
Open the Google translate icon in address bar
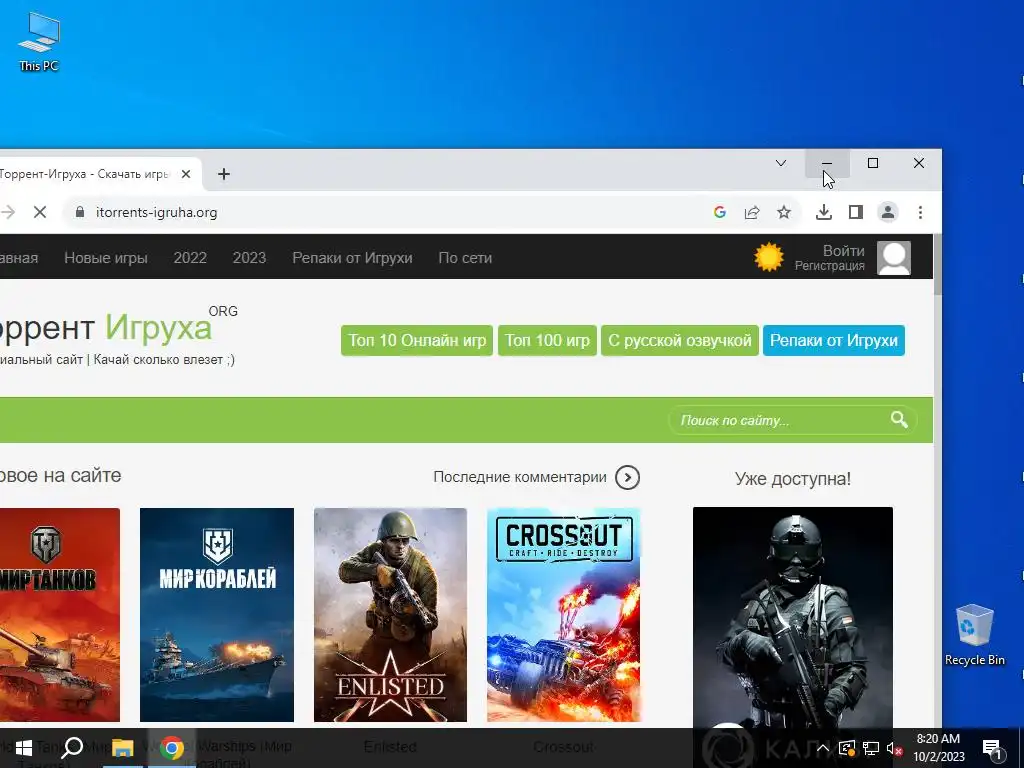[x=720, y=212]
